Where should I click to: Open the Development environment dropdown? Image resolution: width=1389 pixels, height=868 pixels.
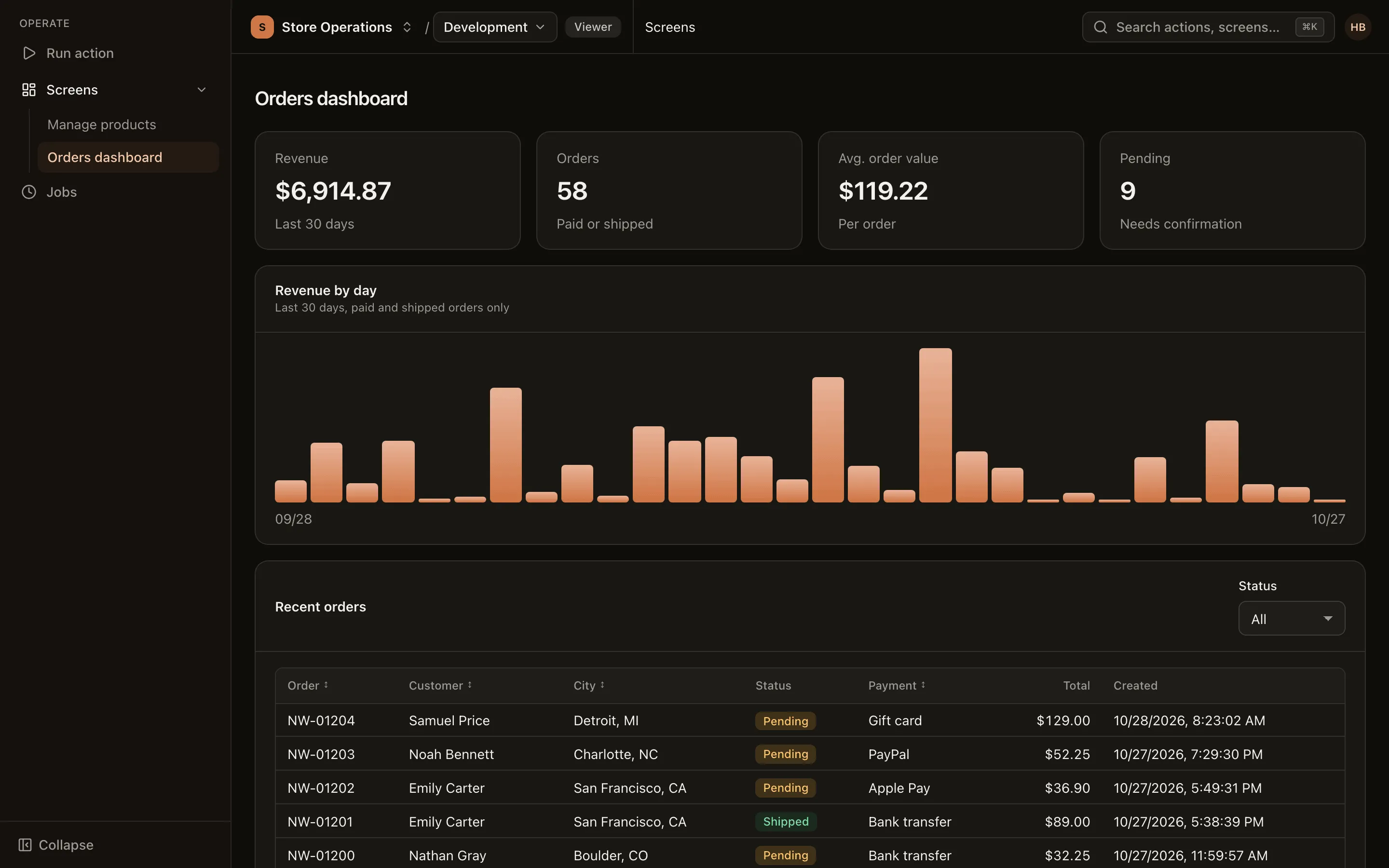(x=495, y=27)
